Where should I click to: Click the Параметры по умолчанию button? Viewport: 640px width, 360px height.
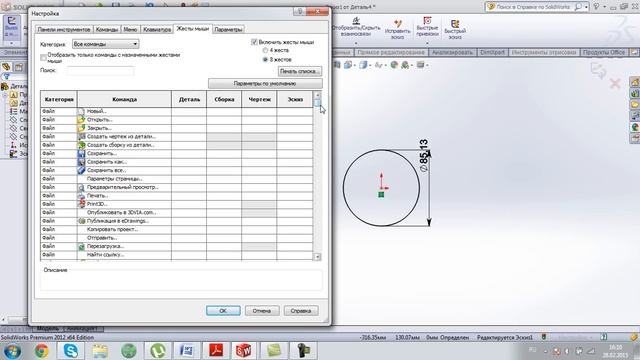(x=265, y=84)
